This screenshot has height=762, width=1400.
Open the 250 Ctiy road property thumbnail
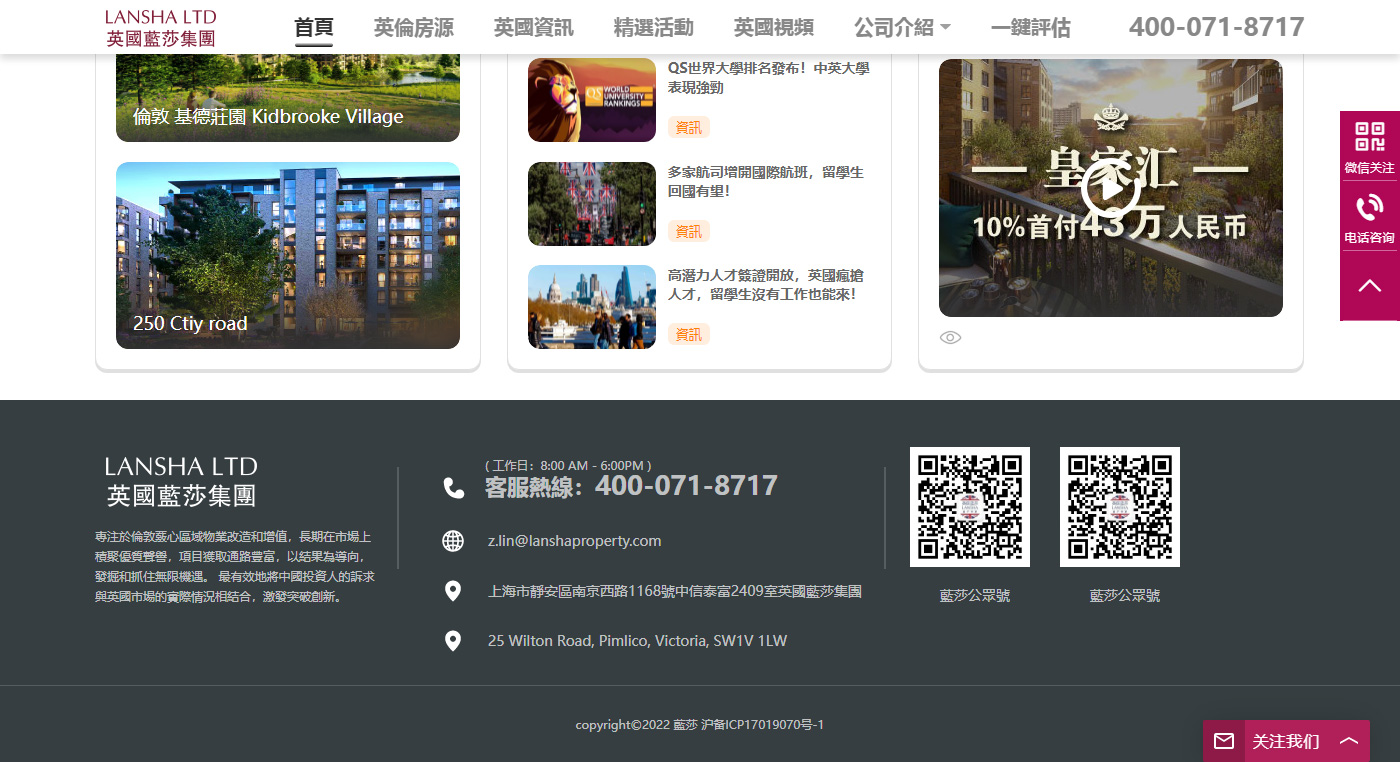[x=288, y=256]
